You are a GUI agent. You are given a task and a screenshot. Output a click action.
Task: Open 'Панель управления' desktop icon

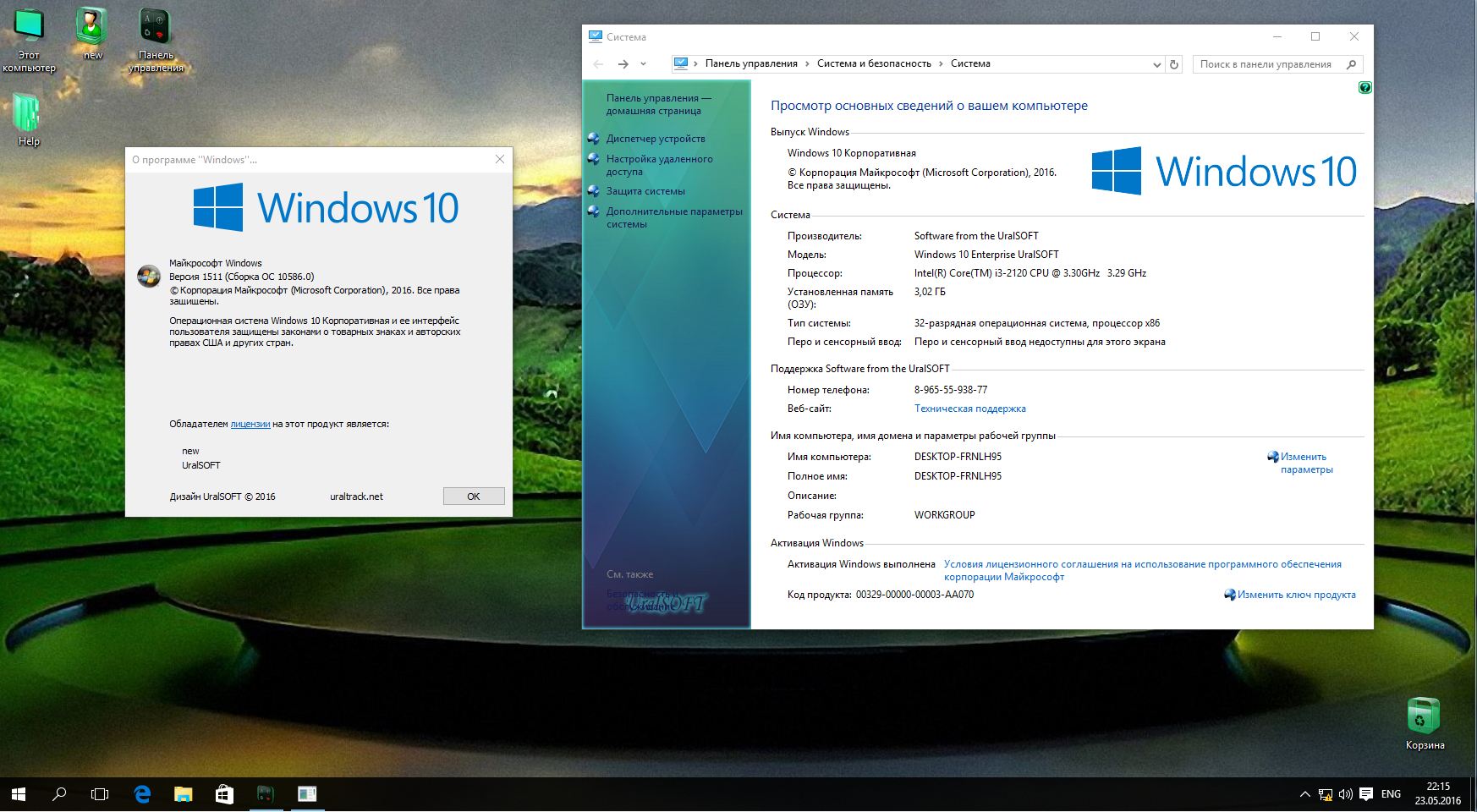point(156,40)
